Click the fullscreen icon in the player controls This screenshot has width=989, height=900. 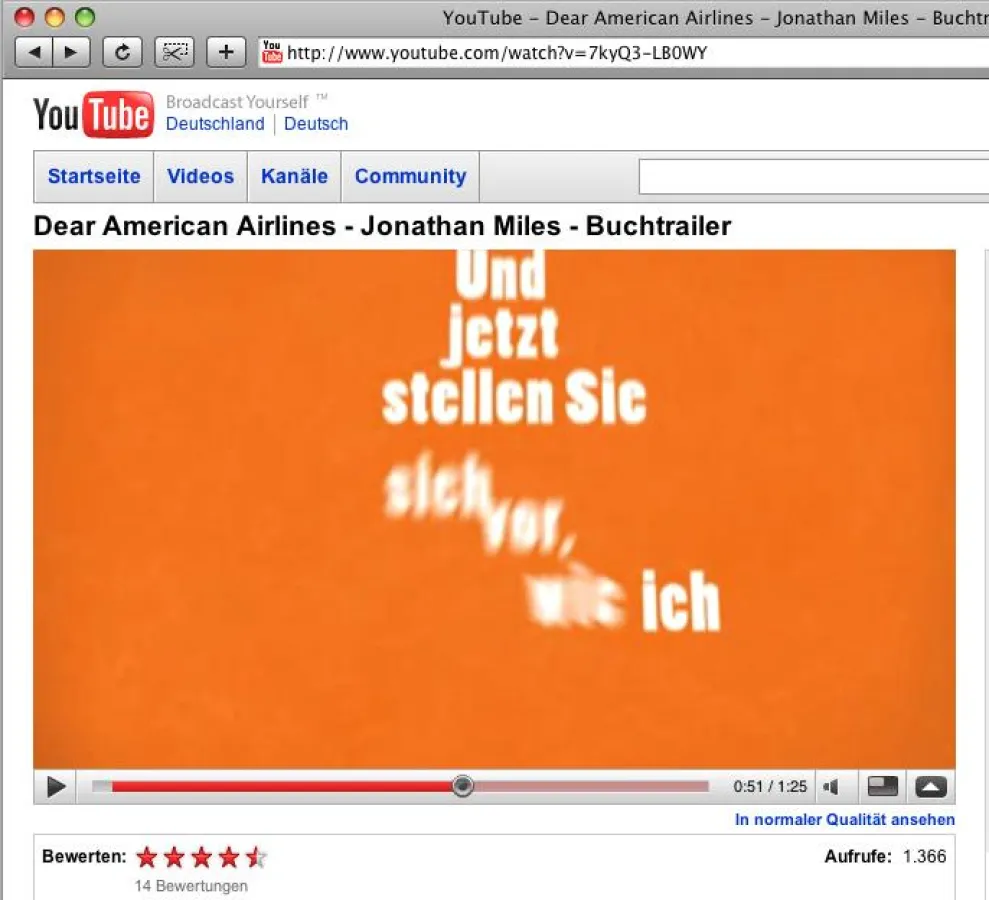(x=930, y=787)
